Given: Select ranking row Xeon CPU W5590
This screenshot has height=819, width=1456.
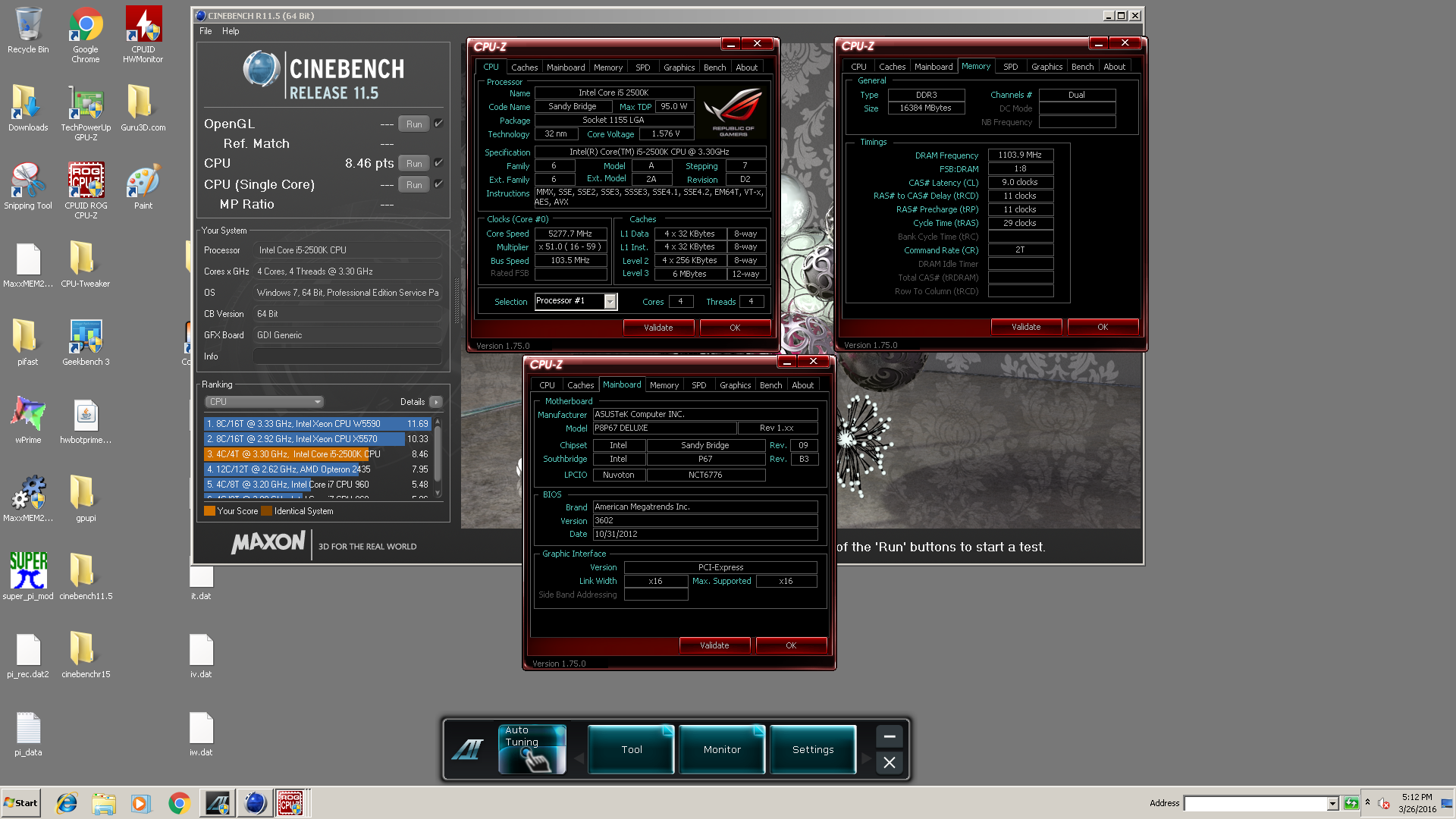Looking at the screenshot, I should (x=318, y=424).
